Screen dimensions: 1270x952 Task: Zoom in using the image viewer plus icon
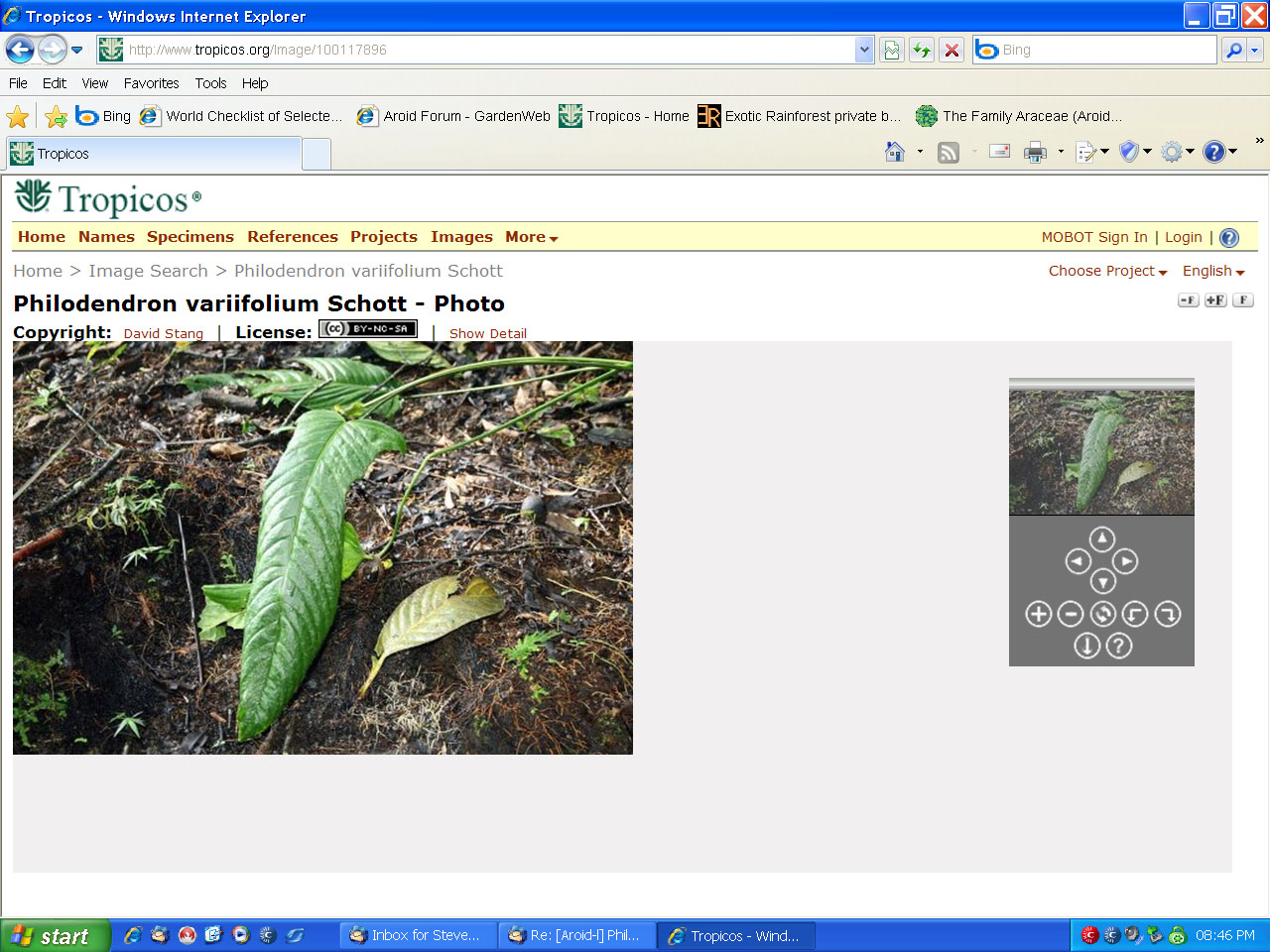(x=1038, y=615)
